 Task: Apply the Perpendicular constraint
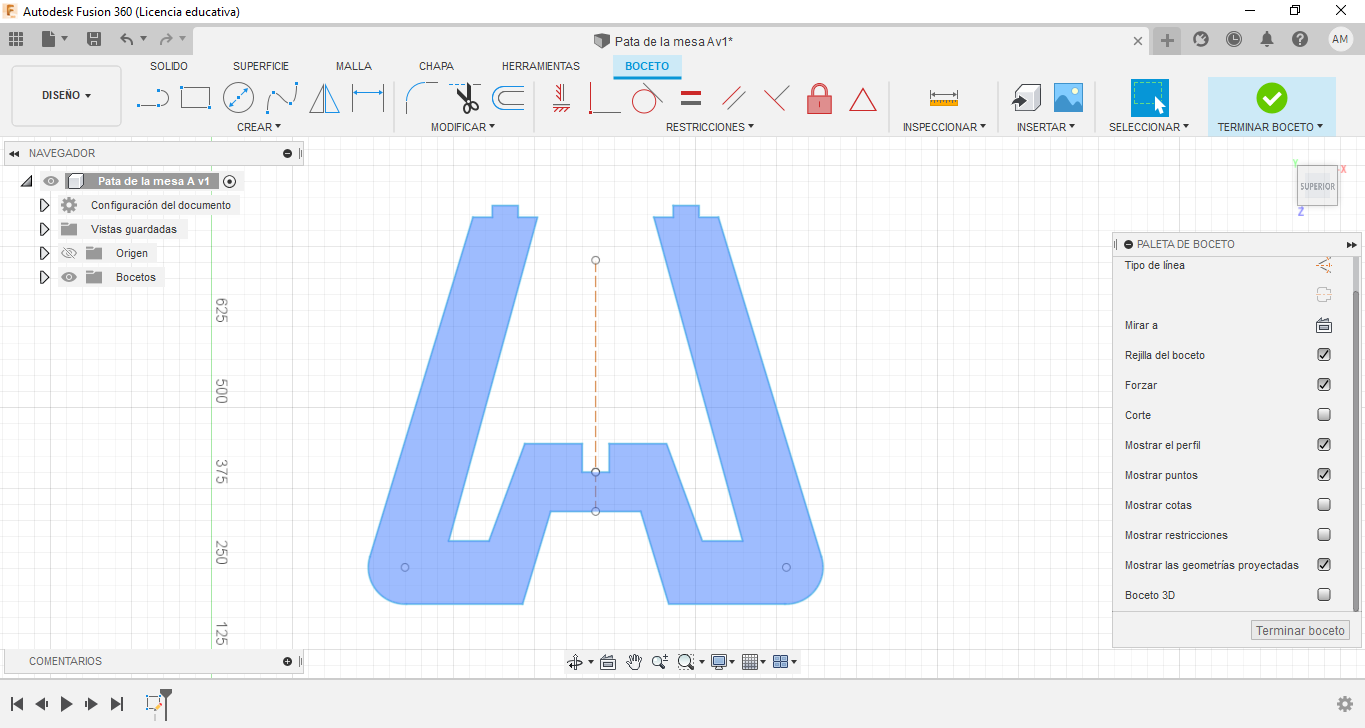click(x=776, y=98)
